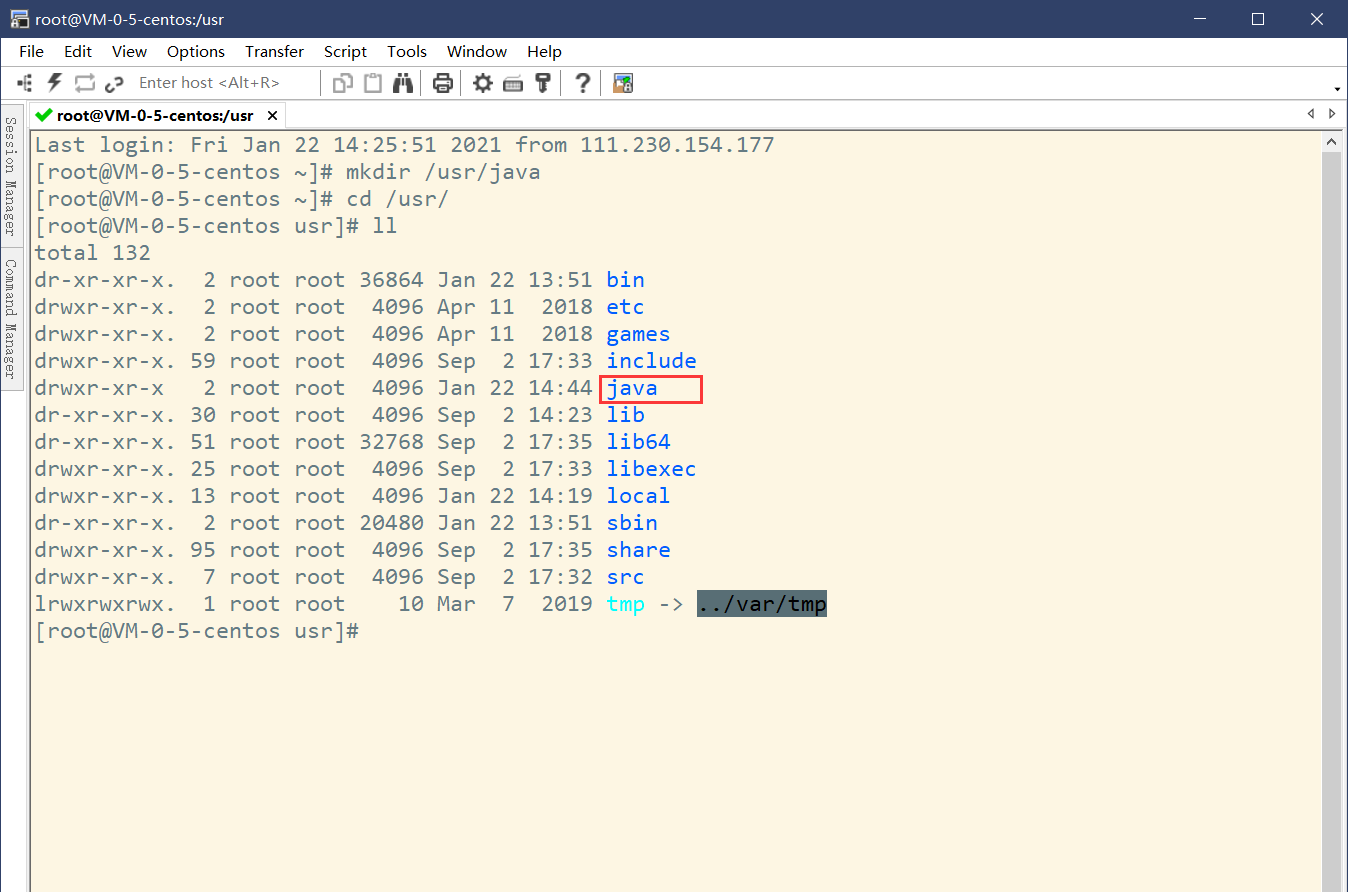Open the View menu
The height and width of the screenshot is (892, 1348).
[x=129, y=51]
